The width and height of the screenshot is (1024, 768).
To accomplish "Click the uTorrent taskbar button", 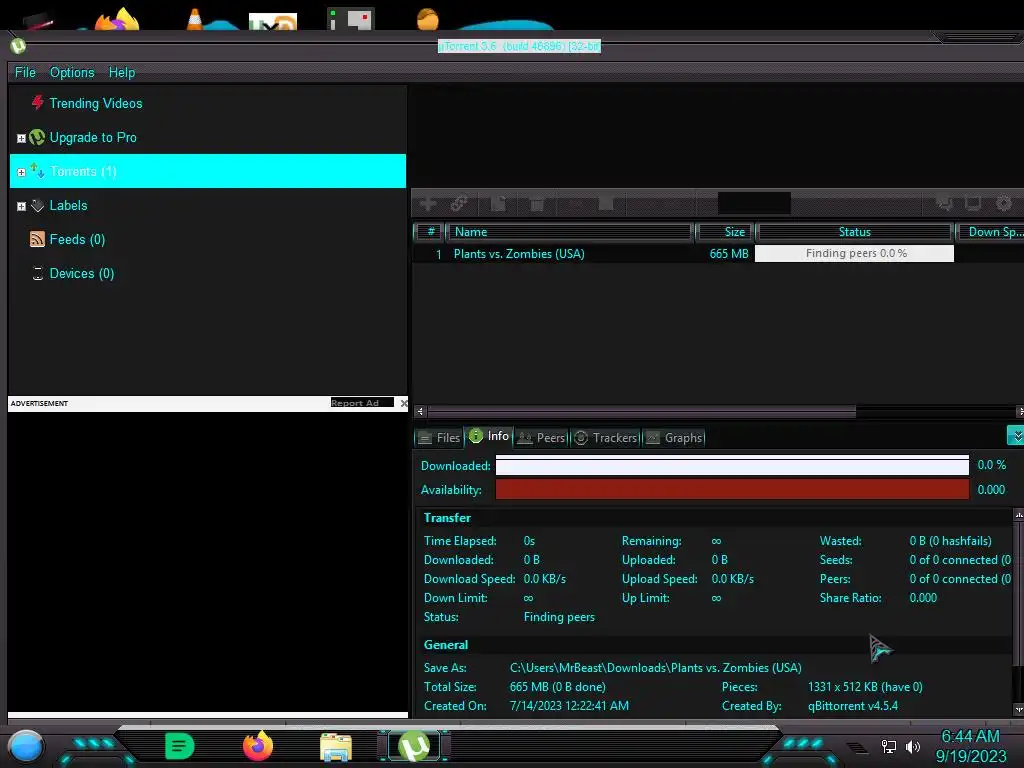I will [x=414, y=746].
